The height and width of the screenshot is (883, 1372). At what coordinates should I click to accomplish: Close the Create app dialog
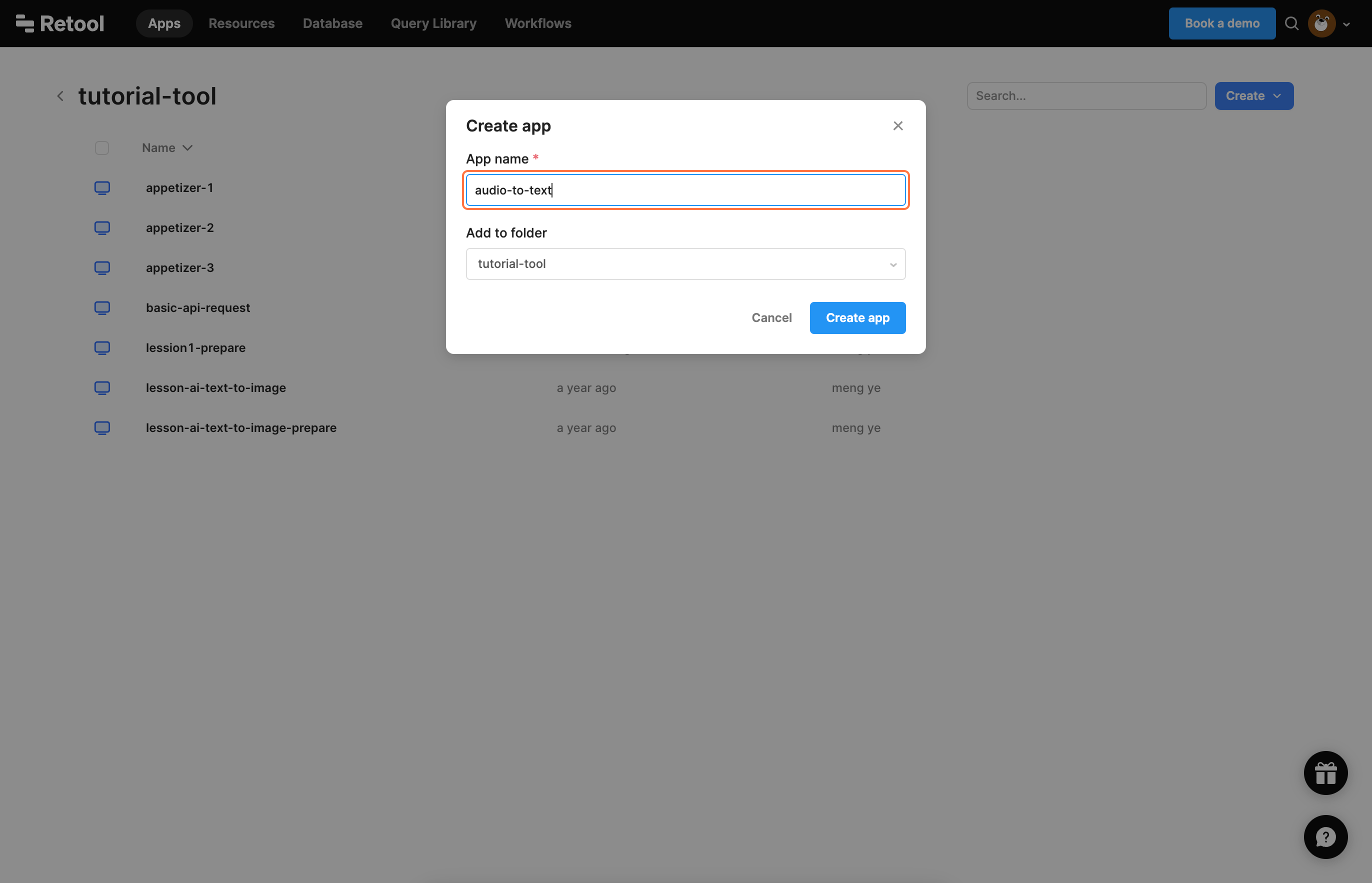(x=898, y=126)
